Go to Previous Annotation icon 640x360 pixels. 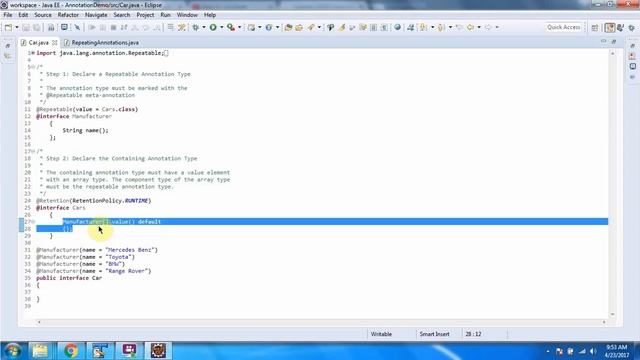tap(441, 27)
